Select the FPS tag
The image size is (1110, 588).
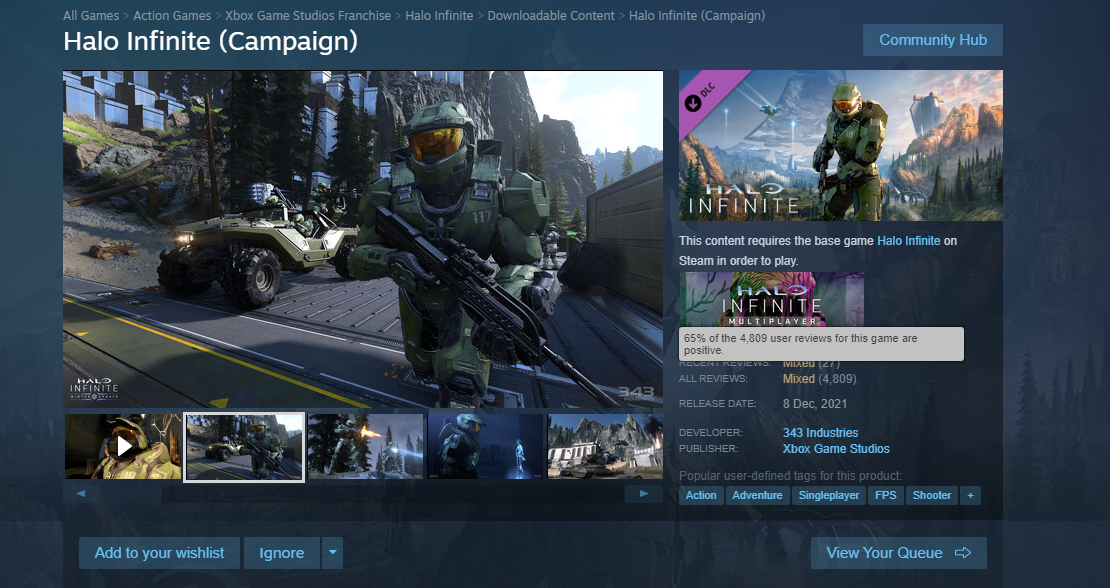click(x=886, y=495)
